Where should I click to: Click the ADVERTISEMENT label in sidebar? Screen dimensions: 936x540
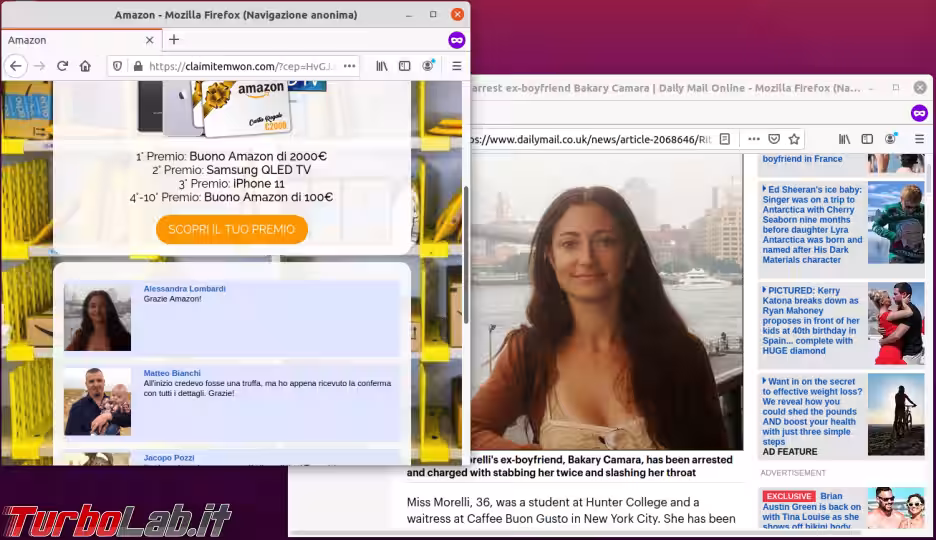[x=793, y=473]
